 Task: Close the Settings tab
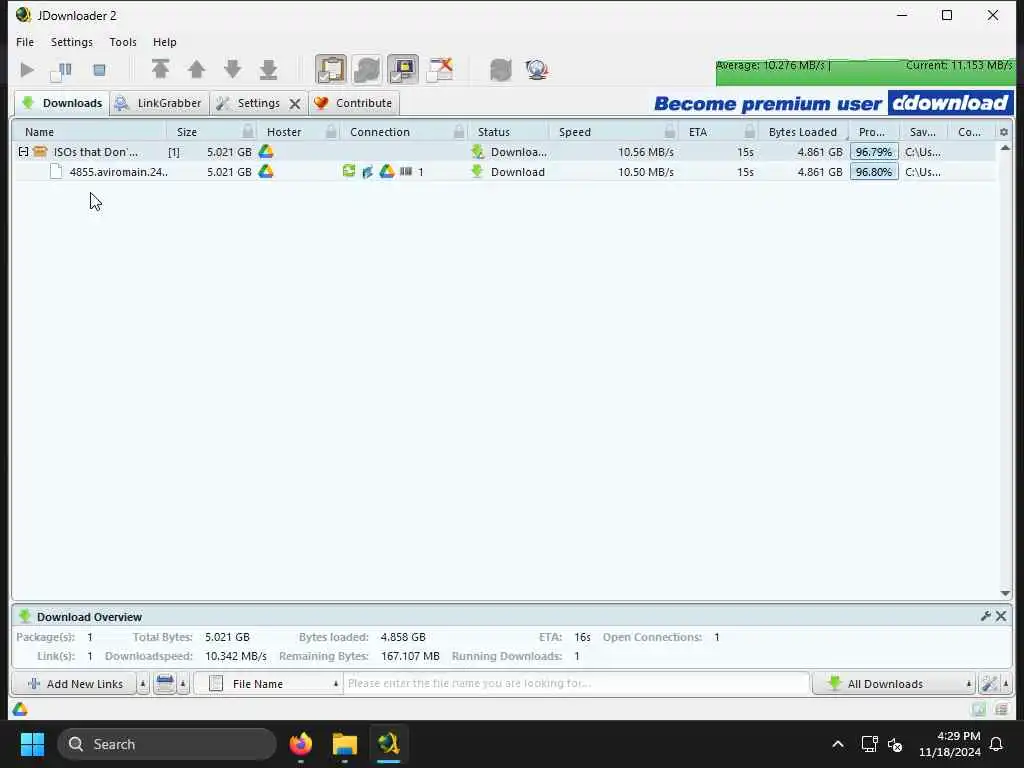coord(295,104)
